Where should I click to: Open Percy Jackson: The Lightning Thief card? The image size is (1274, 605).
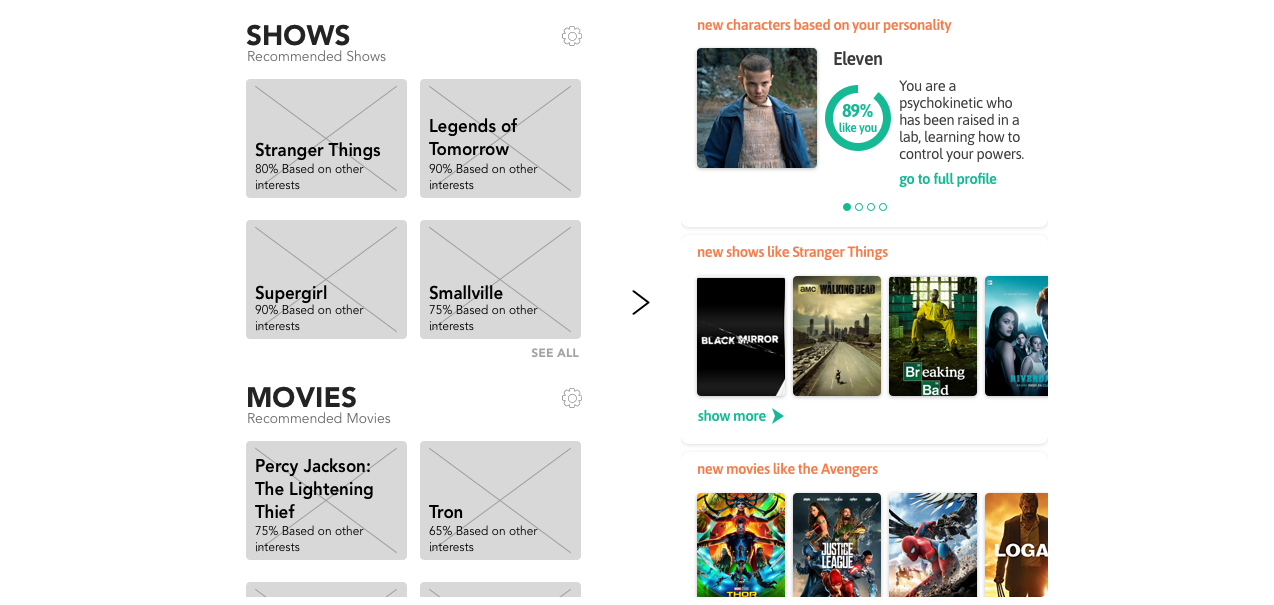click(x=326, y=500)
